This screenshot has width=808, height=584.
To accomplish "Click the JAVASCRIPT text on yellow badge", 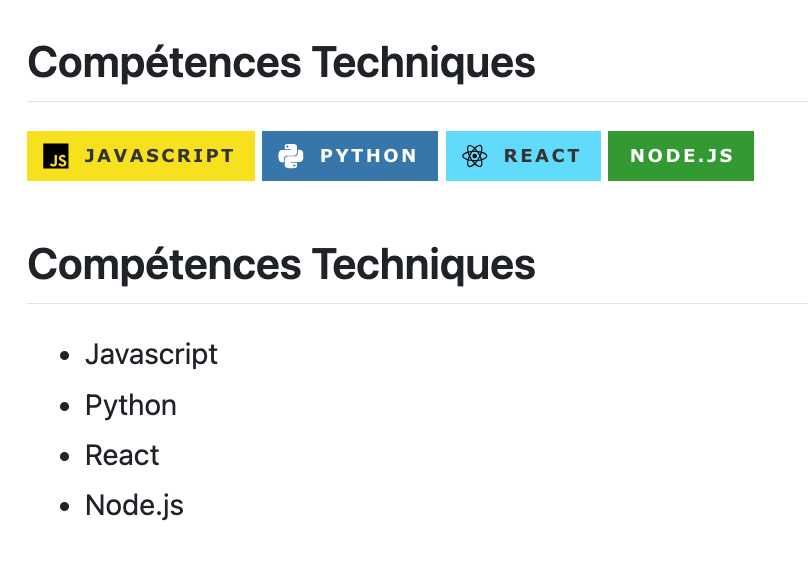I will coord(159,156).
